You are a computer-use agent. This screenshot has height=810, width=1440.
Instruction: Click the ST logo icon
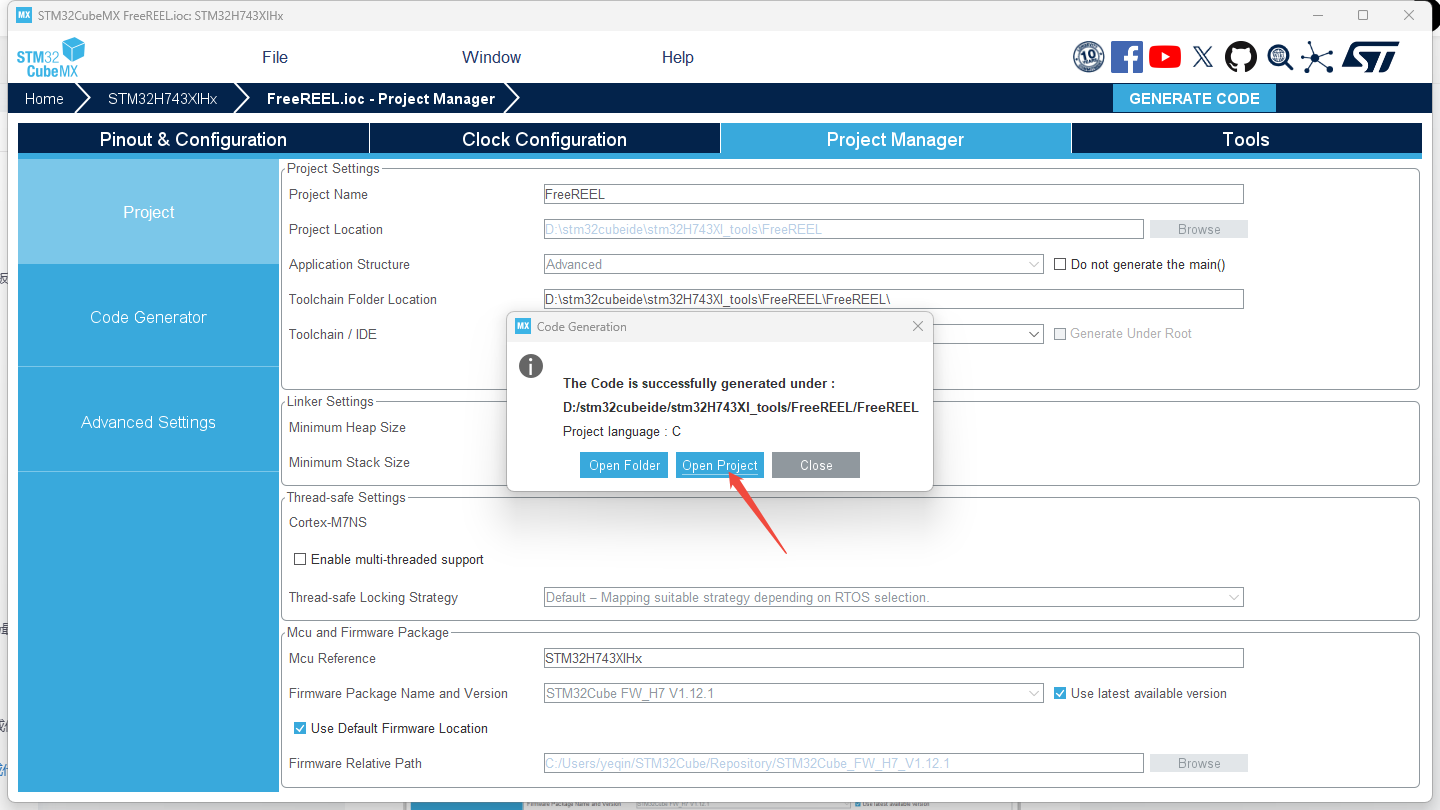tap(1370, 57)
